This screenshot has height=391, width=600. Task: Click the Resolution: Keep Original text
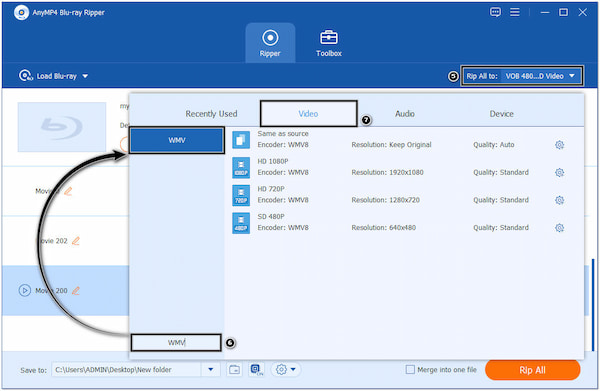coord(391,145)
